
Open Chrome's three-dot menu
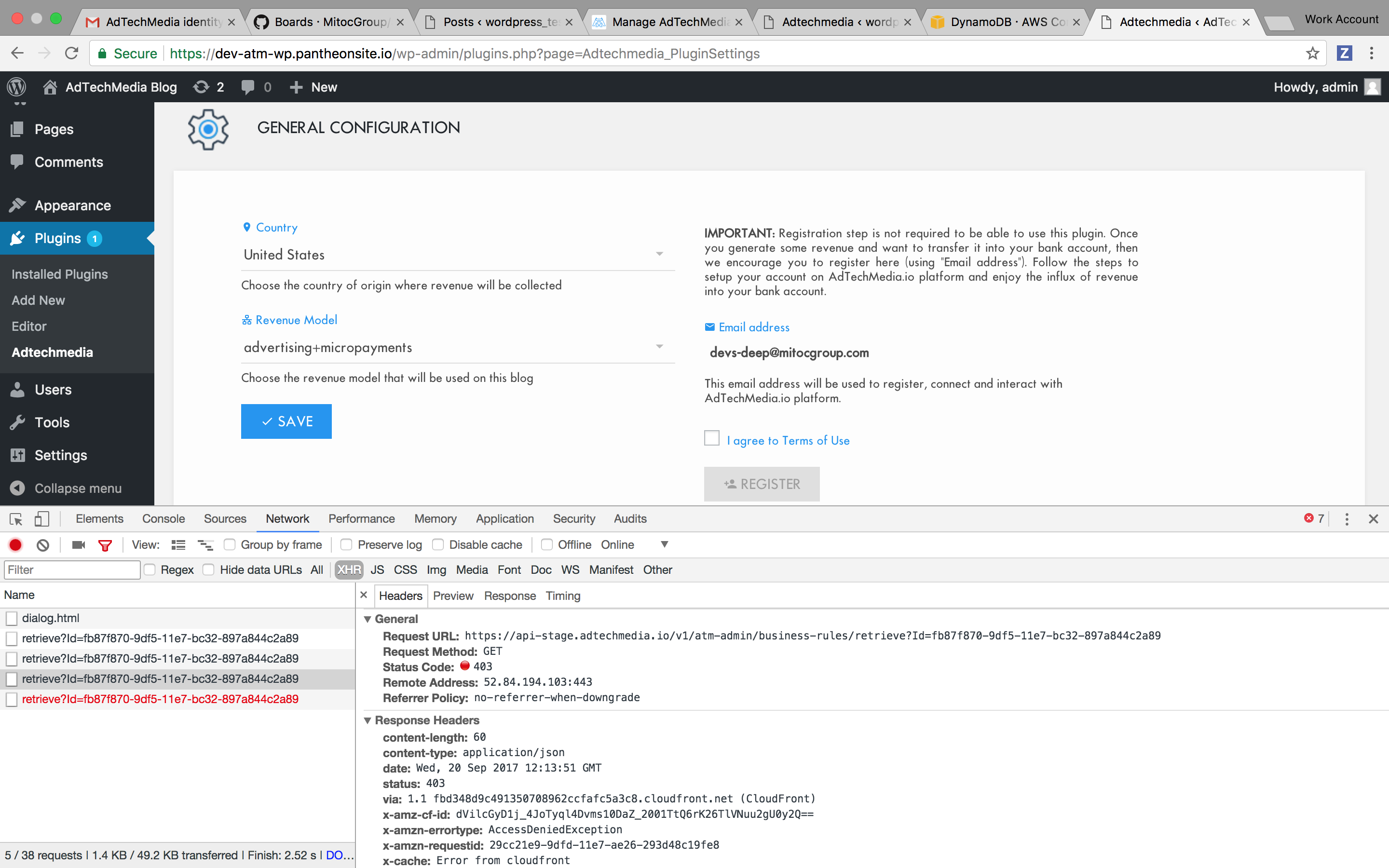(x=1372, y=54)
